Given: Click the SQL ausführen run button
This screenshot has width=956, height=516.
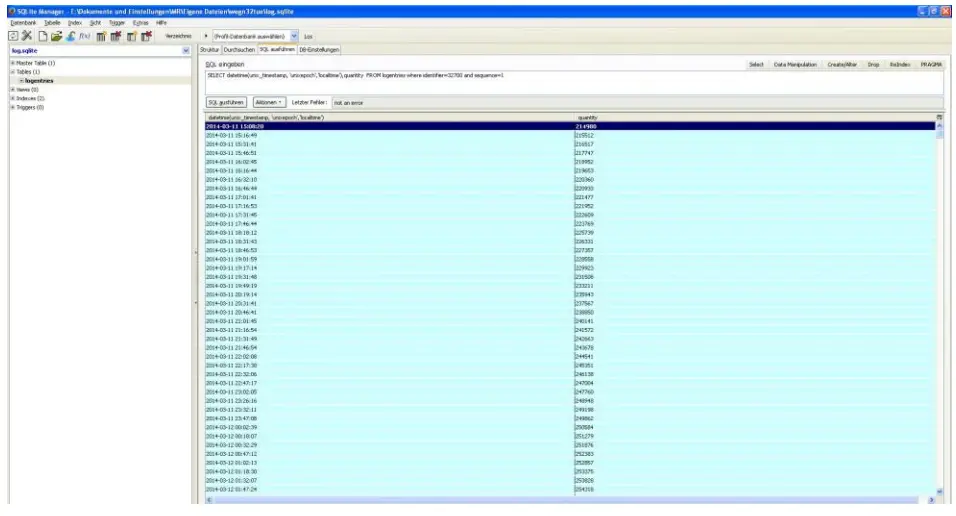Looking at the screenshot, I should pyautogui.click(x=226, y=102).
